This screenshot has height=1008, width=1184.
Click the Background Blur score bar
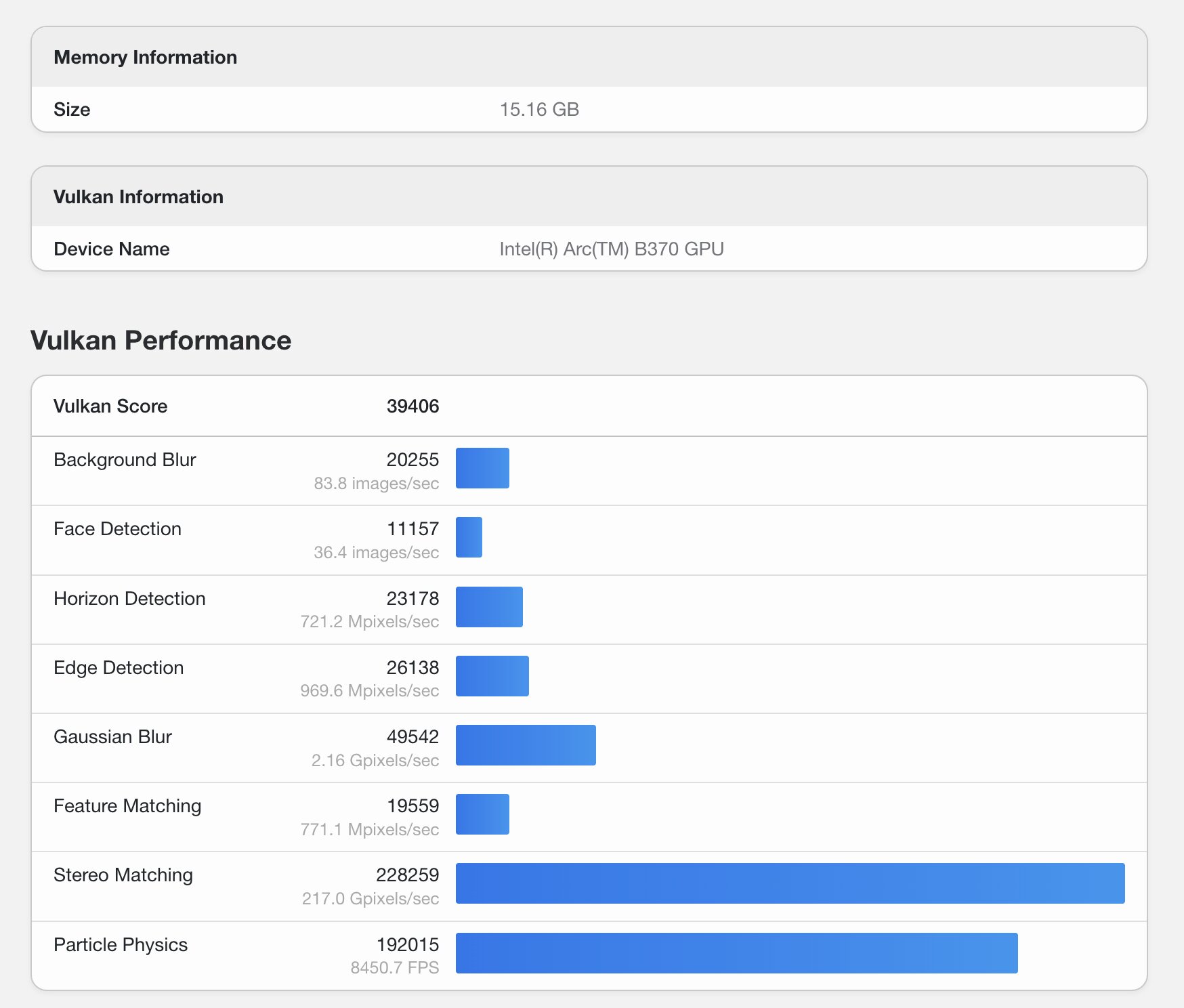(x=482, y=468)
